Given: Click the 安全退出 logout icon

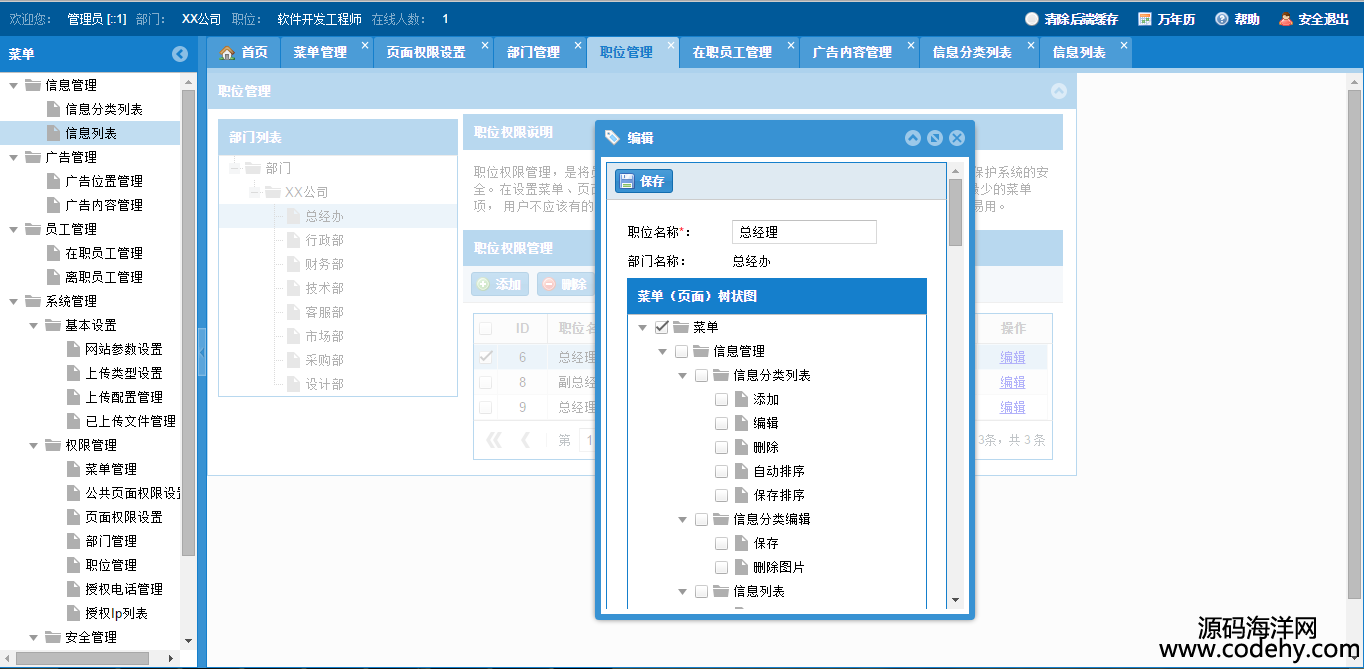Looking at the screenshot, I should point(1286,19).
